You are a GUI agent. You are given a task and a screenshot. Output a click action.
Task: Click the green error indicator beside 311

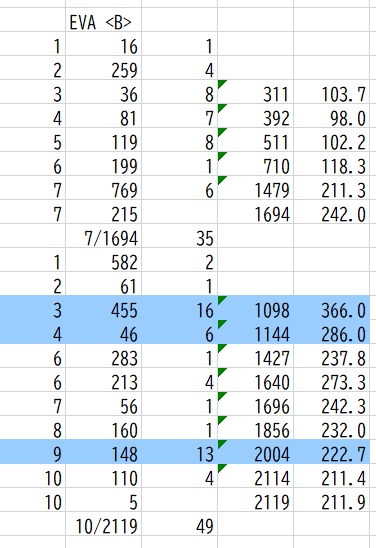click(221, 84)
